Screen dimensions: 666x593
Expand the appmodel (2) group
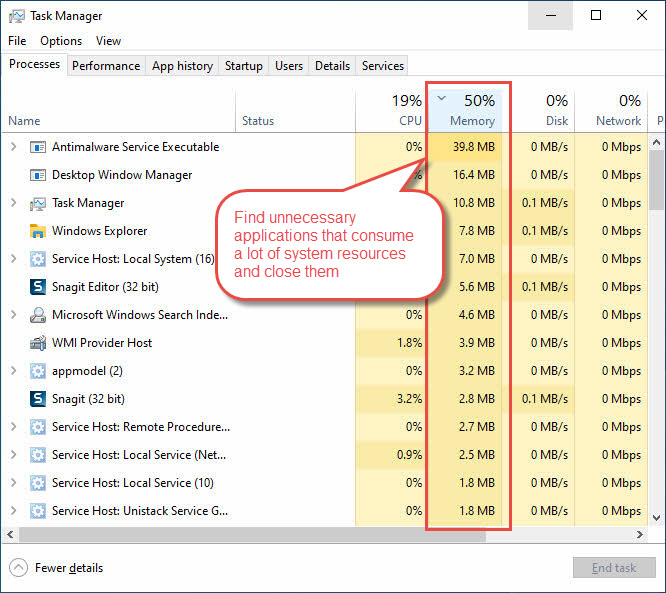click(x=13, y=371)
